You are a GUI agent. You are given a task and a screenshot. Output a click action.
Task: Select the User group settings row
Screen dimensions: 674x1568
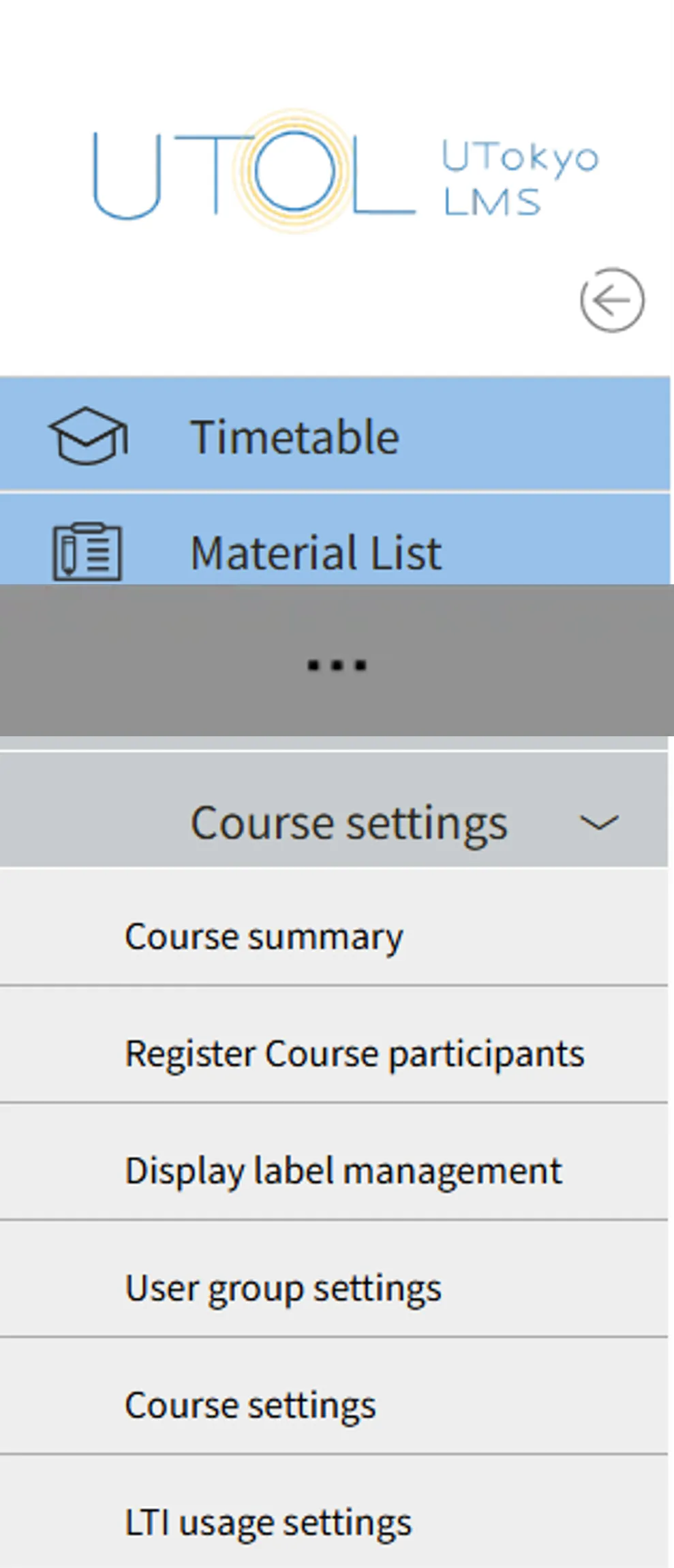[x=334, y=1279]
